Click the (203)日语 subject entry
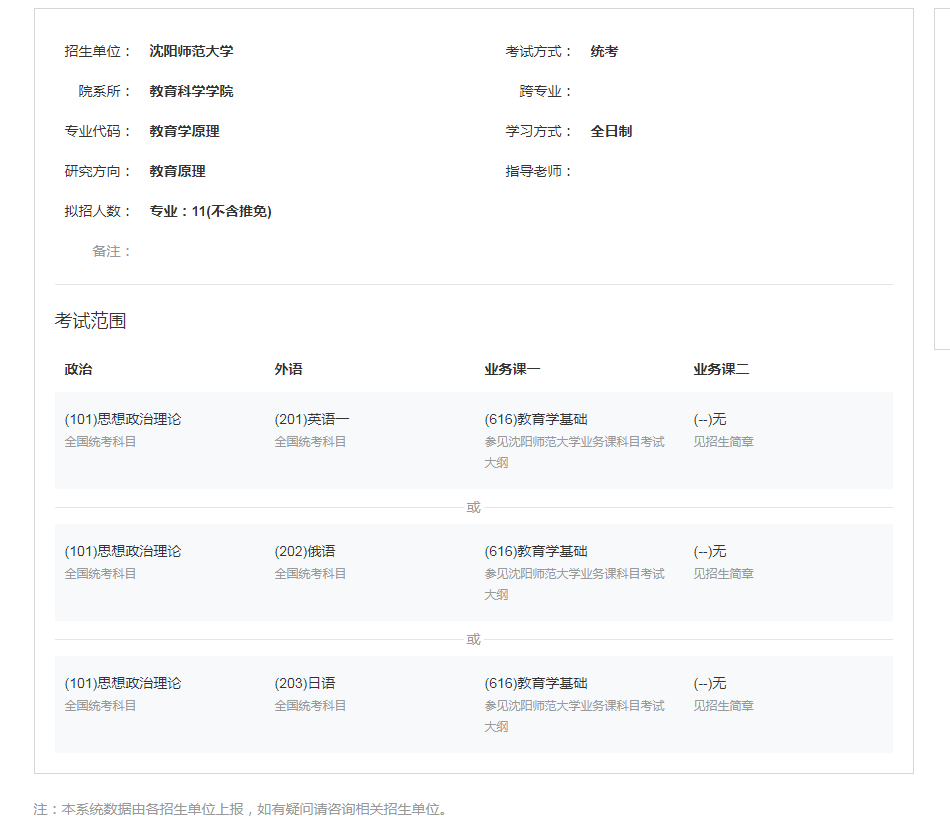The image size is (950, 834). point(305,683)
